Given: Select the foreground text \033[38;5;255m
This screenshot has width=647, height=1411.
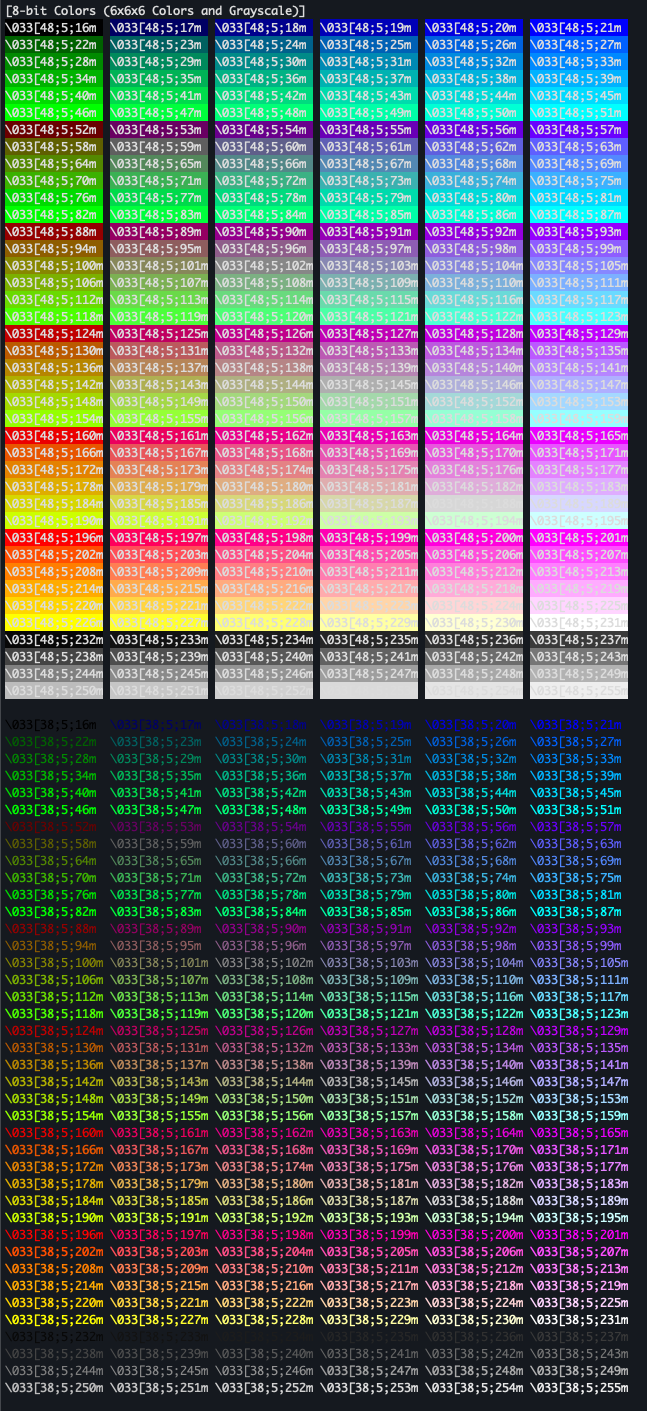Looking at the screenshot, I should point(578,1388).
